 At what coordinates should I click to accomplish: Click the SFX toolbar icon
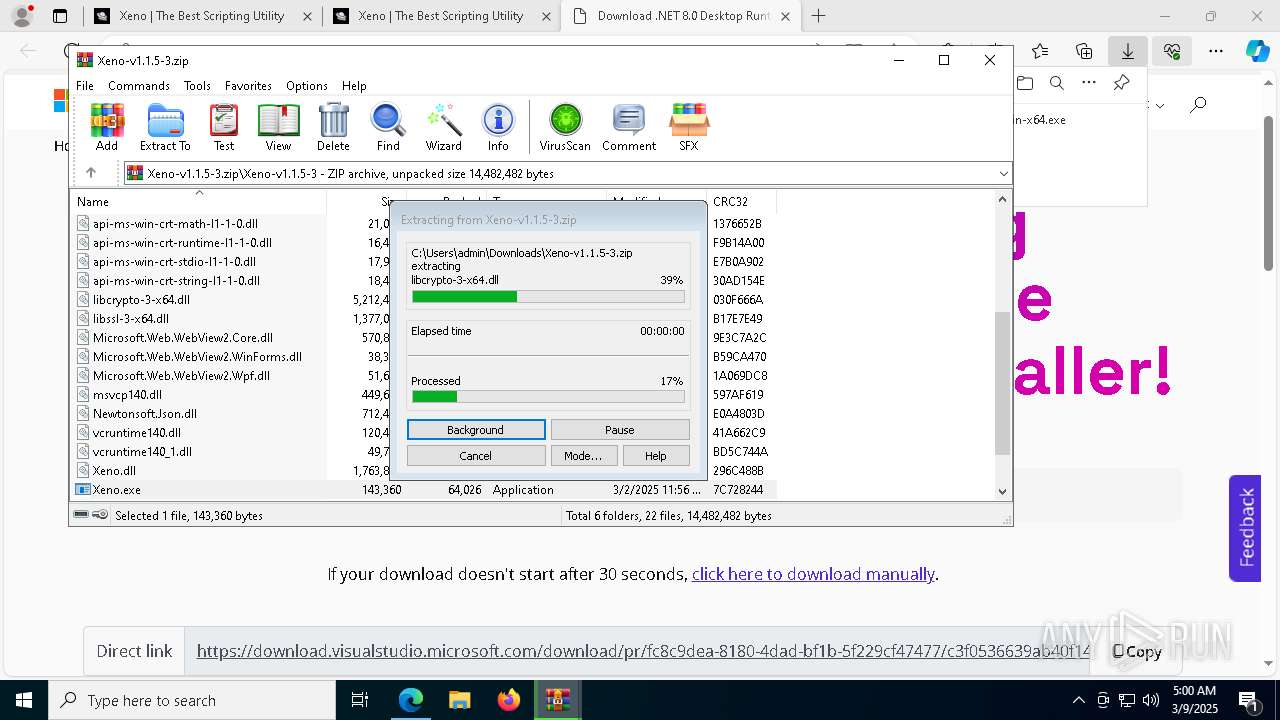coord(689,127)
